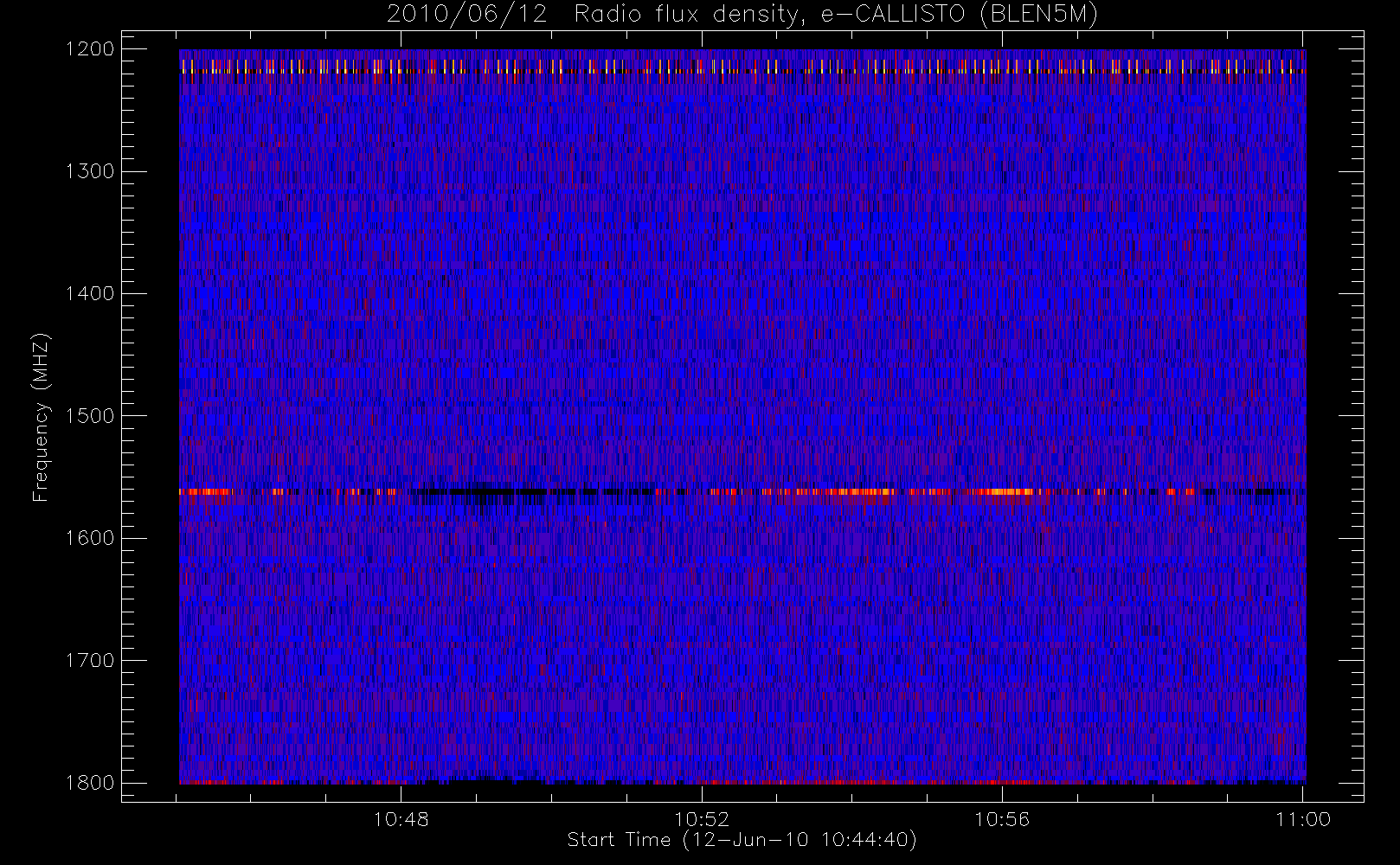Click the red band at 1800 MHz bottom edge
1400x865 pixels.
coord(742,782)
